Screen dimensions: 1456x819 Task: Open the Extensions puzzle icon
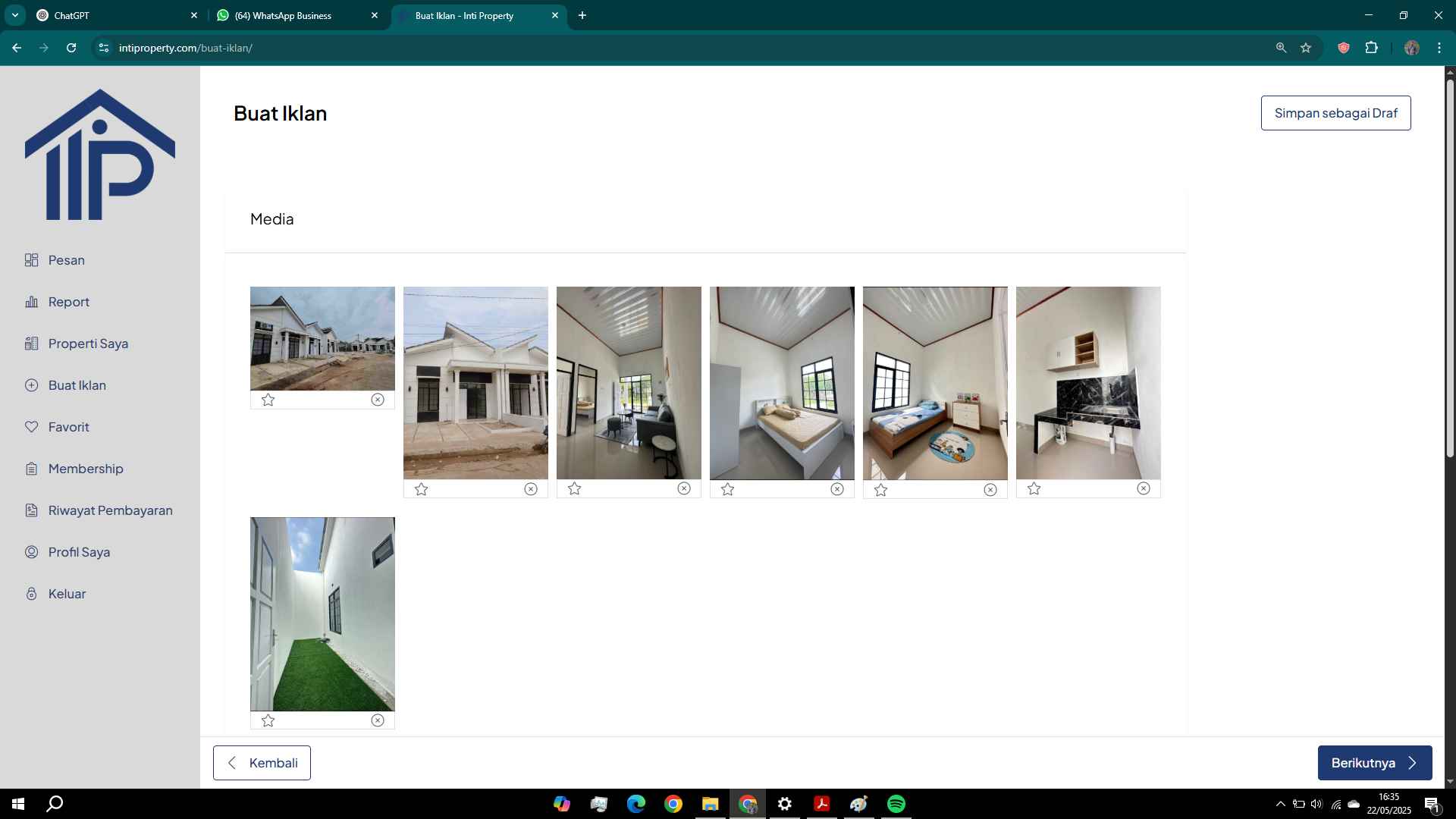1371,48
